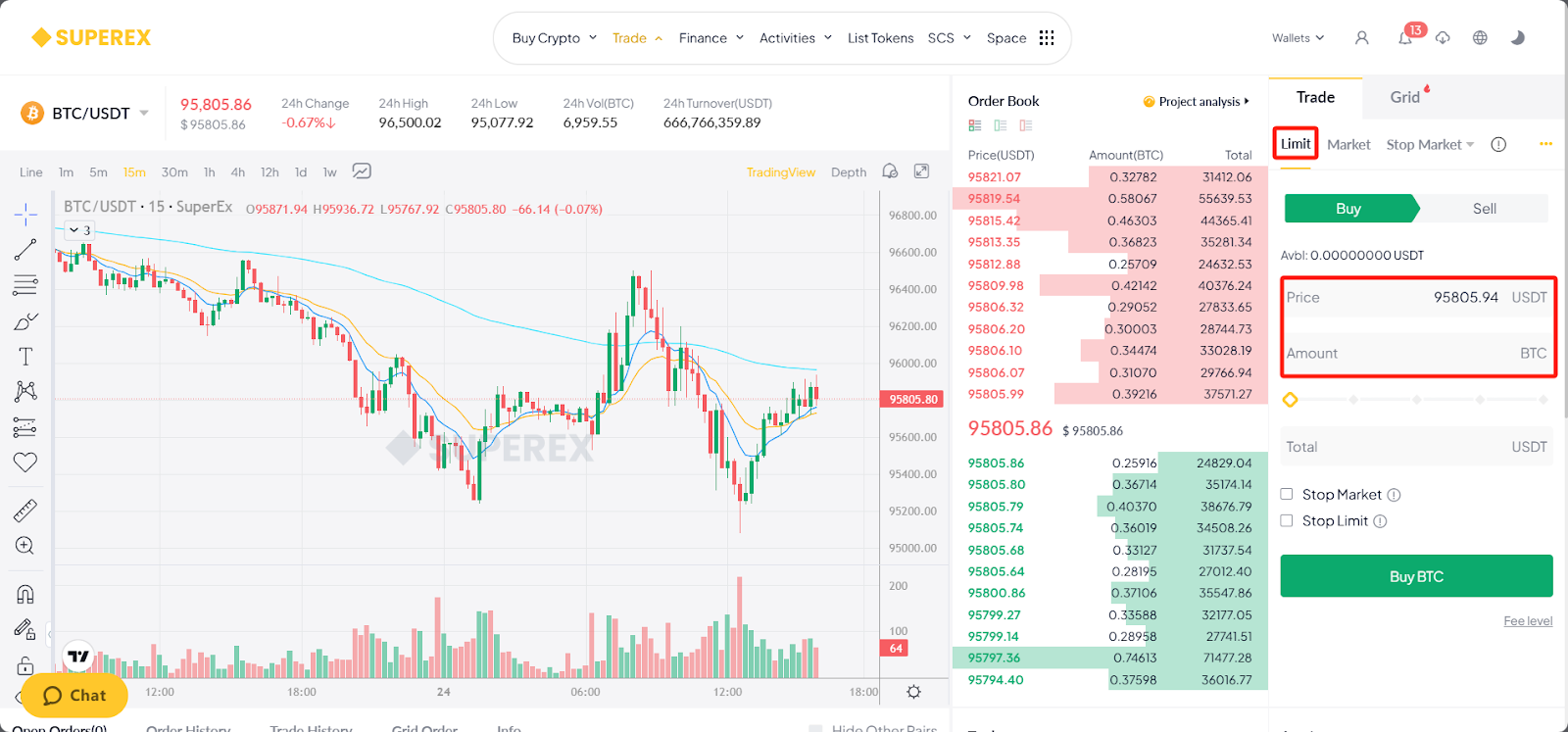Select the Market order tab
Screen dimensions: 1568x732
point(1348,144)
